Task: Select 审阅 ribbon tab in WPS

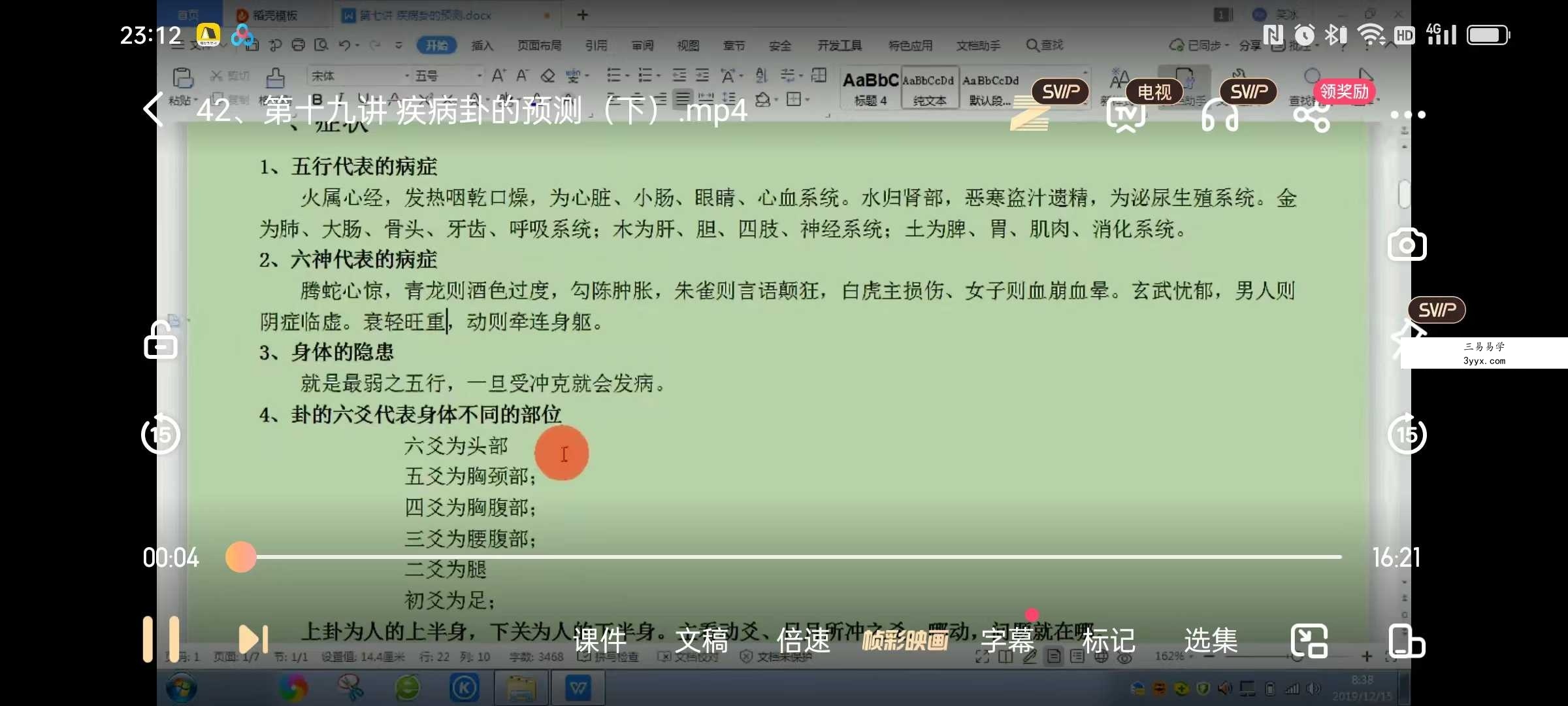Action: click(642, 45)
